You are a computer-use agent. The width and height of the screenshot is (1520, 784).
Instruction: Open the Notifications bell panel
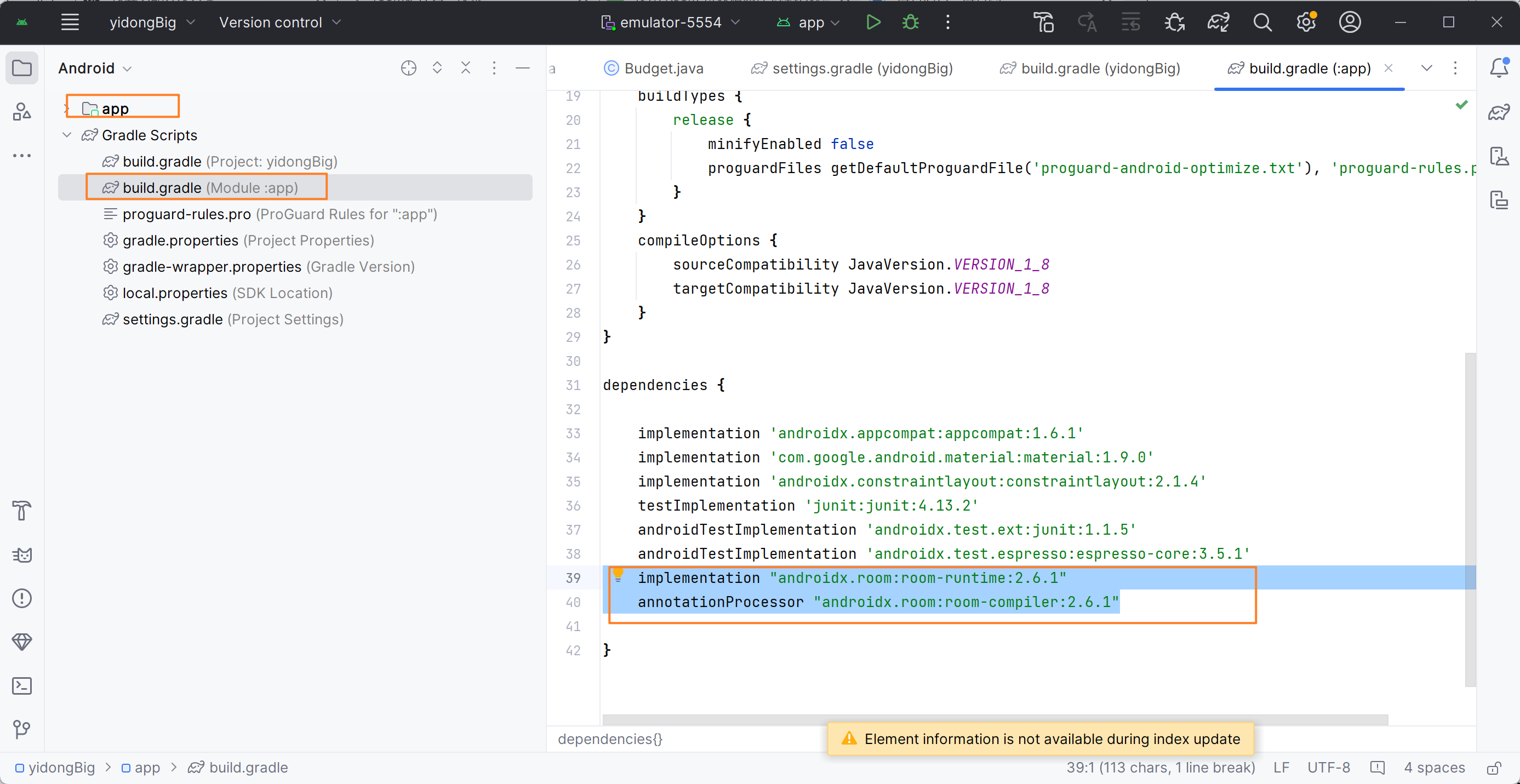click(1499, 68)
